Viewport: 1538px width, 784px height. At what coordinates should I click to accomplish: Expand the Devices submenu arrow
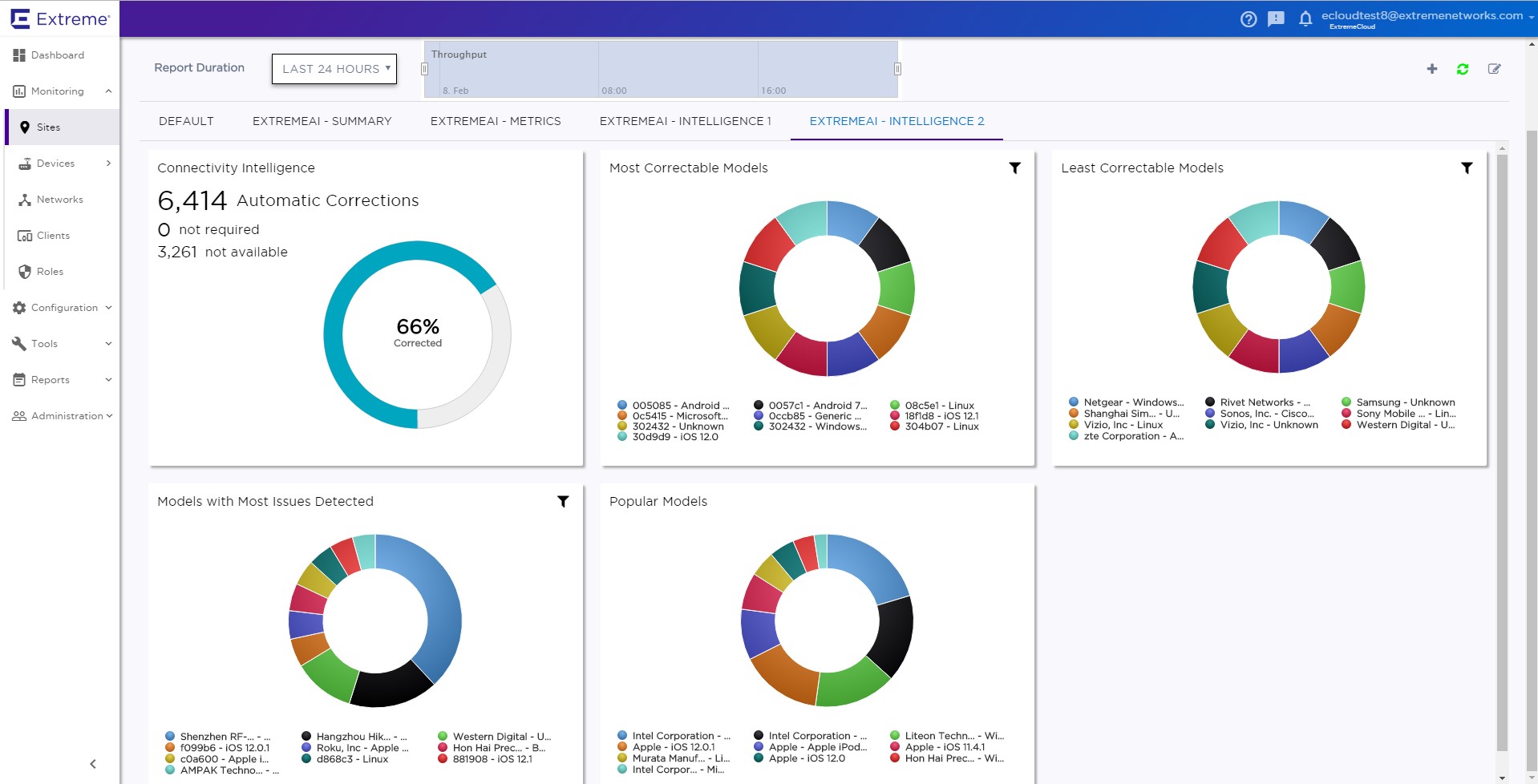108,164
